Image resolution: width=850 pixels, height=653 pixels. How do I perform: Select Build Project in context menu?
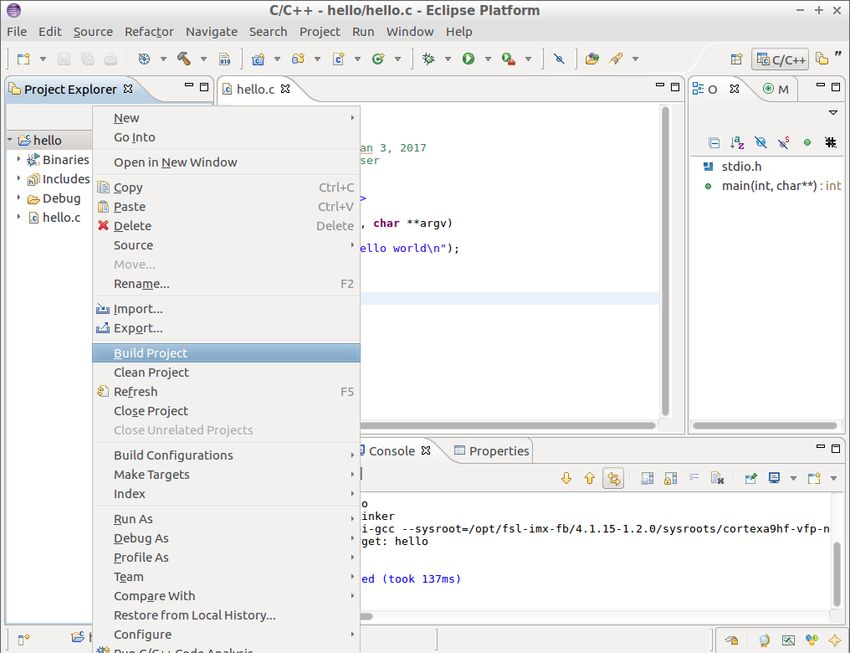[226, 353]
